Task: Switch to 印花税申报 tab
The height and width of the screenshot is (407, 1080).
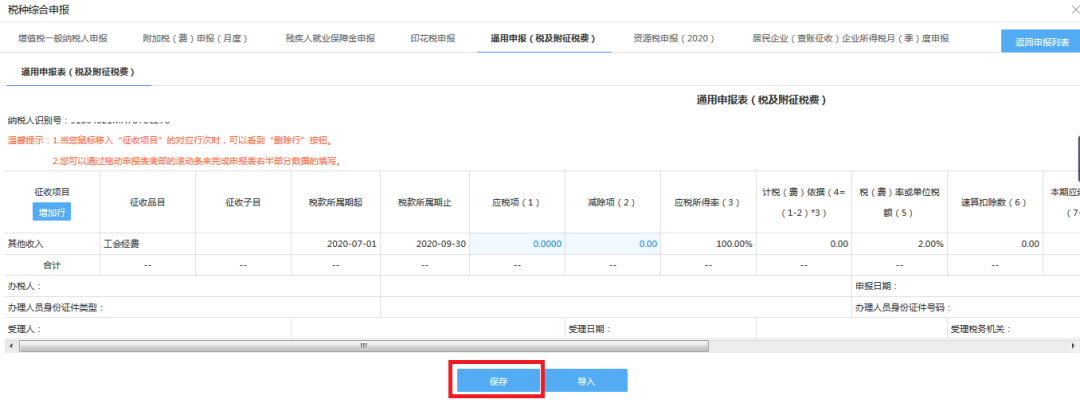Action: click(433, 39)
